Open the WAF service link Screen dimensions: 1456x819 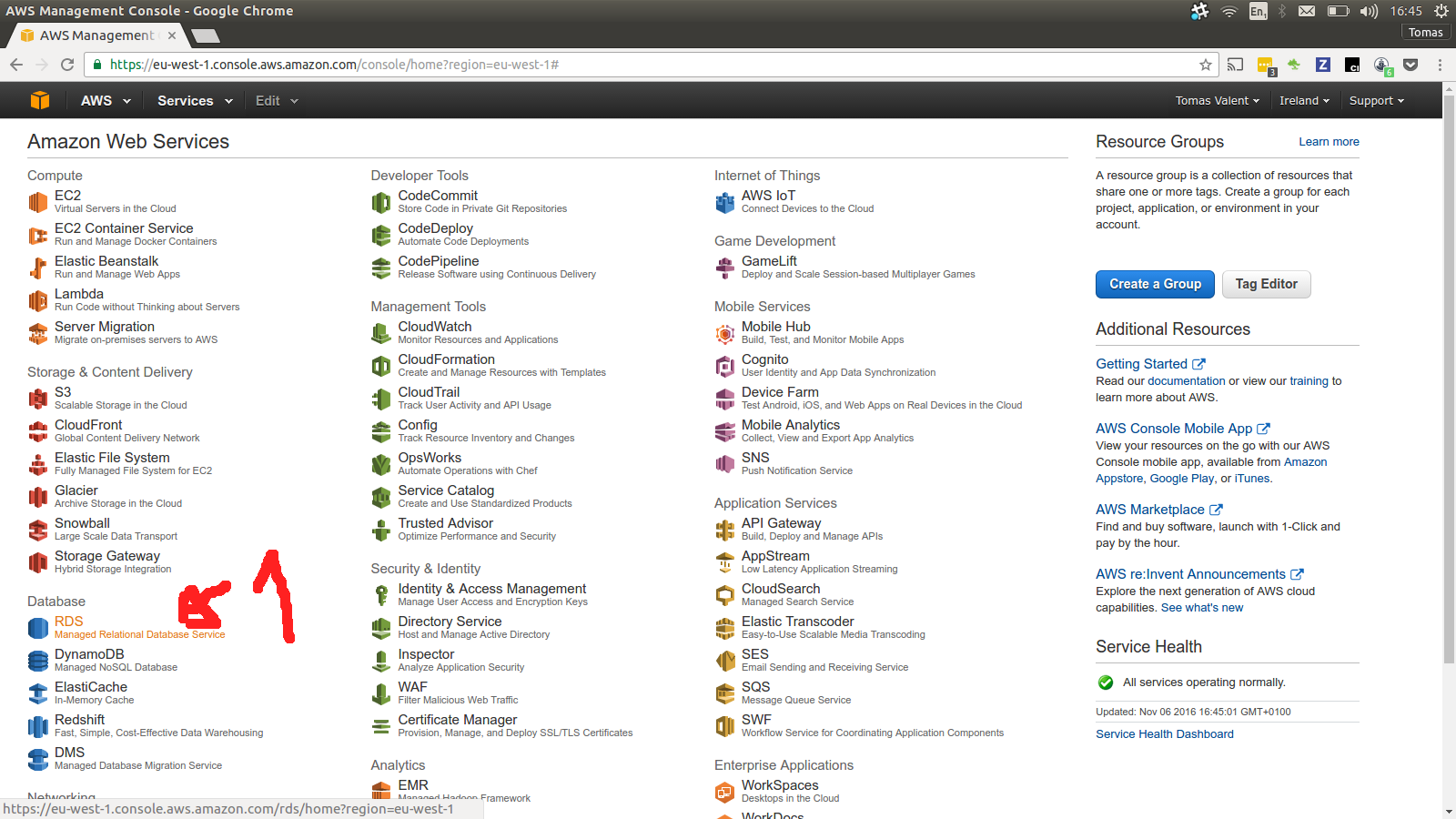[412, 687]
